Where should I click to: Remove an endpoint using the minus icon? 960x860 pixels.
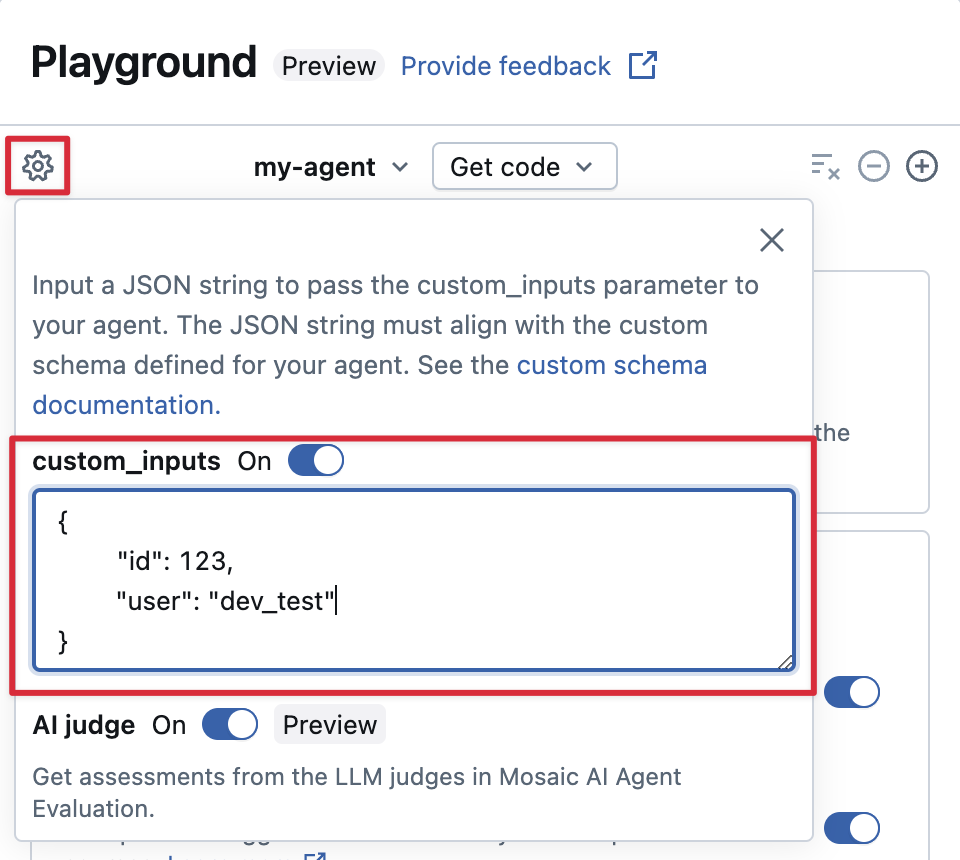pos(874,167)
